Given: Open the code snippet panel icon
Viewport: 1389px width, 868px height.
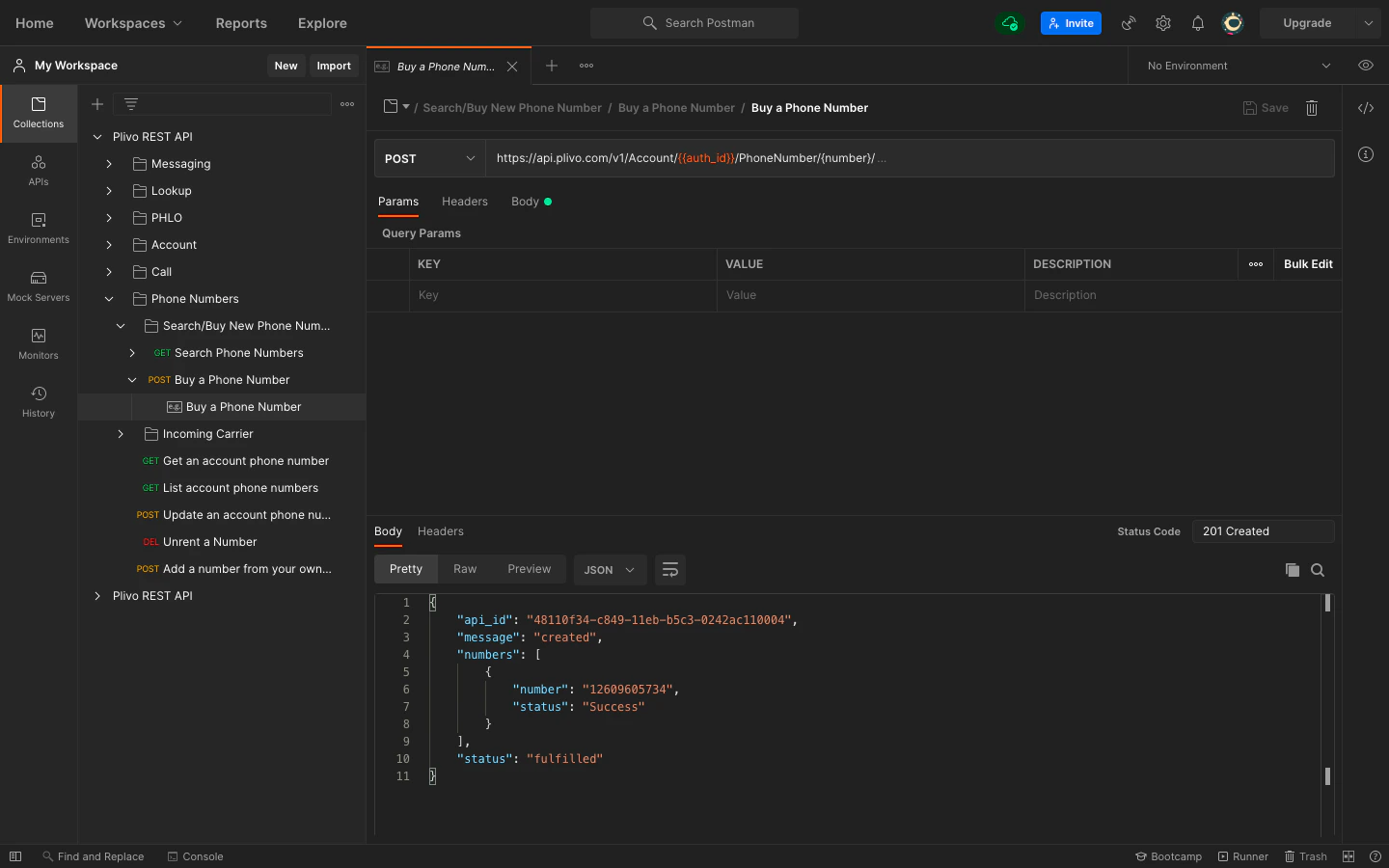Looking at the screenshot, I should coord(1365,108).
